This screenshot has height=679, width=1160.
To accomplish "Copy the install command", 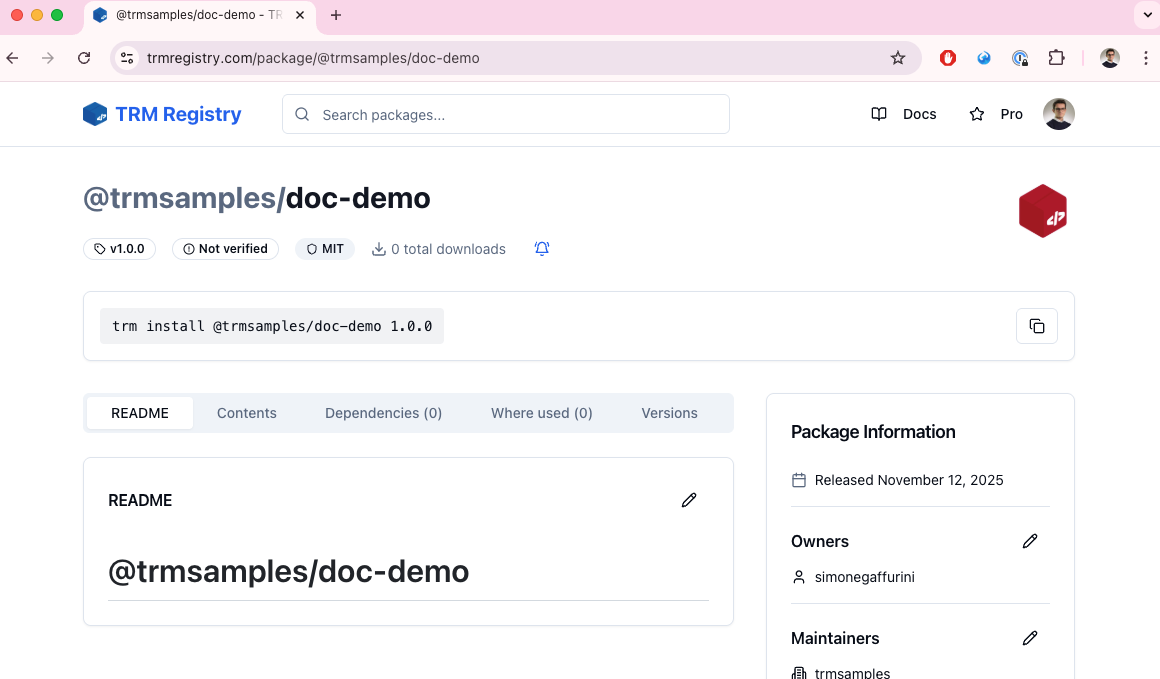I will pos(1036,326).
